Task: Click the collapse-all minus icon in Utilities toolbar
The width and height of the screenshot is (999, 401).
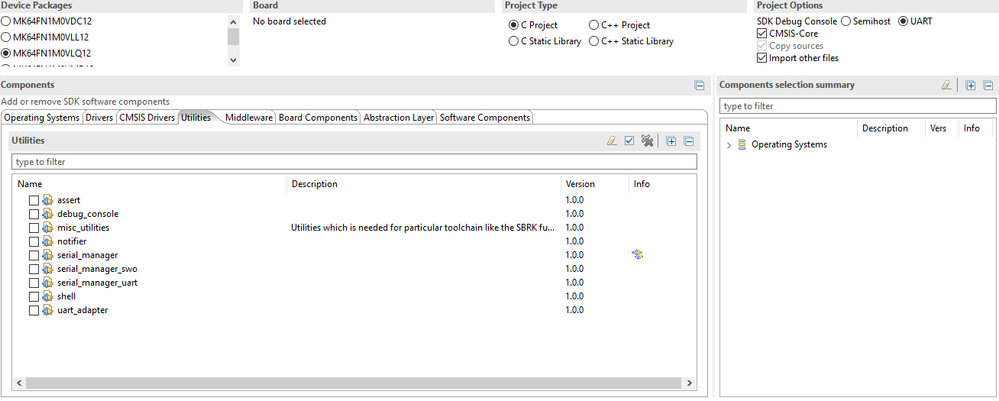Action: click(688, 141)
